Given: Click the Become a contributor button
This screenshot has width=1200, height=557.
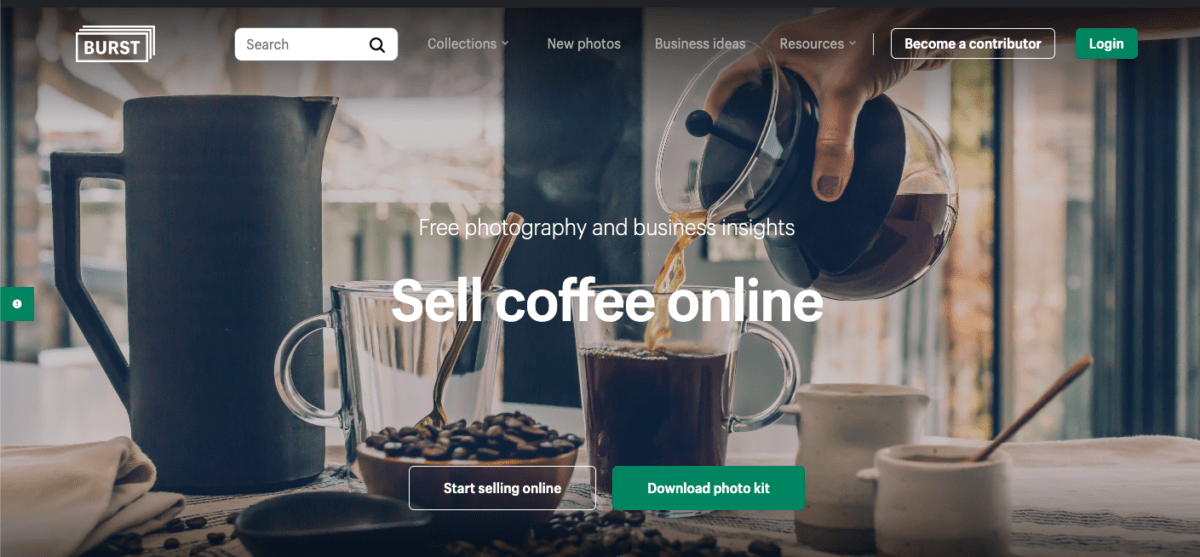Looking at the screenshot, I should [973, 44].
